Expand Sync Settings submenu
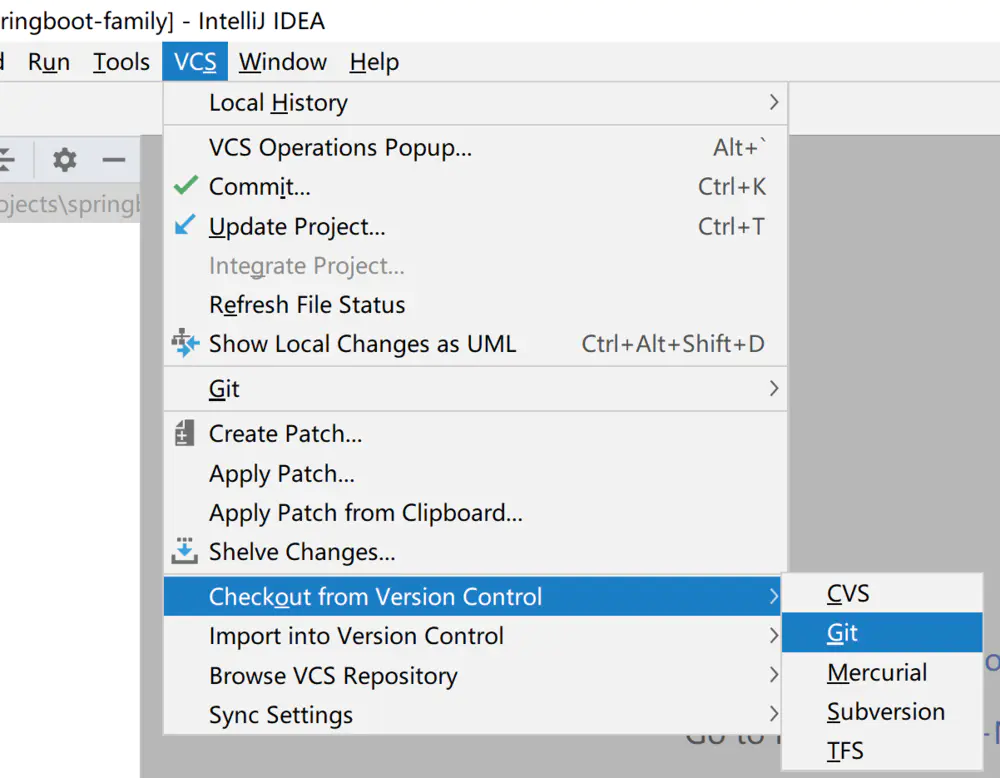The width and height of the screenshot is (1000, 778). [x=473, y=714]
